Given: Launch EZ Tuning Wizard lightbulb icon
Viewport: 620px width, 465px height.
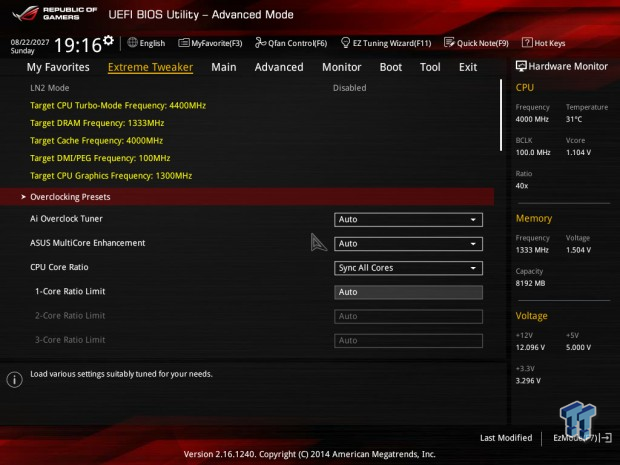Looking at the screenshot, I should click(345, 42).
